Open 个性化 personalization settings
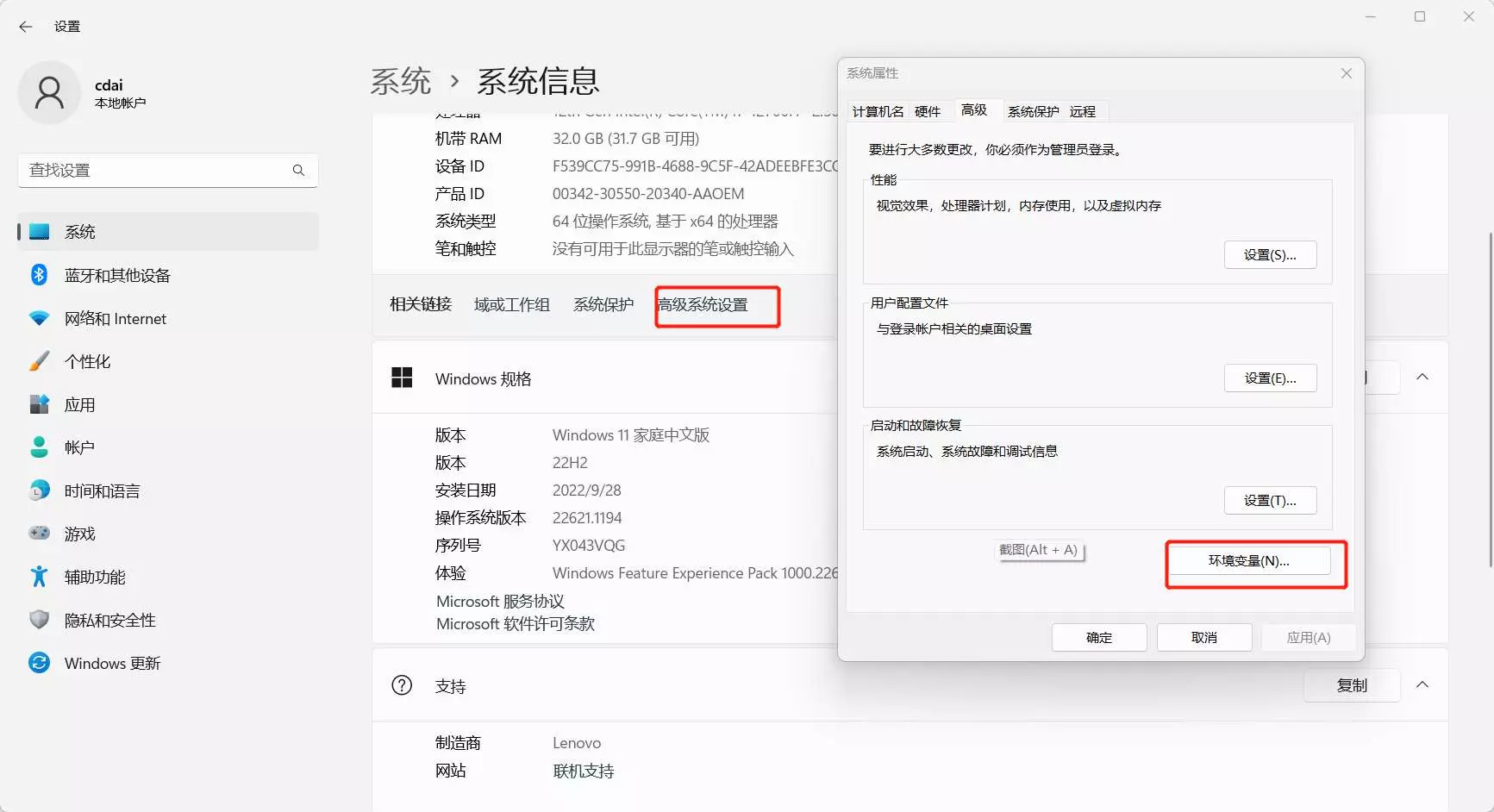Image resolution: width=1494 pixels, height=812 pixels. [168, 361]
